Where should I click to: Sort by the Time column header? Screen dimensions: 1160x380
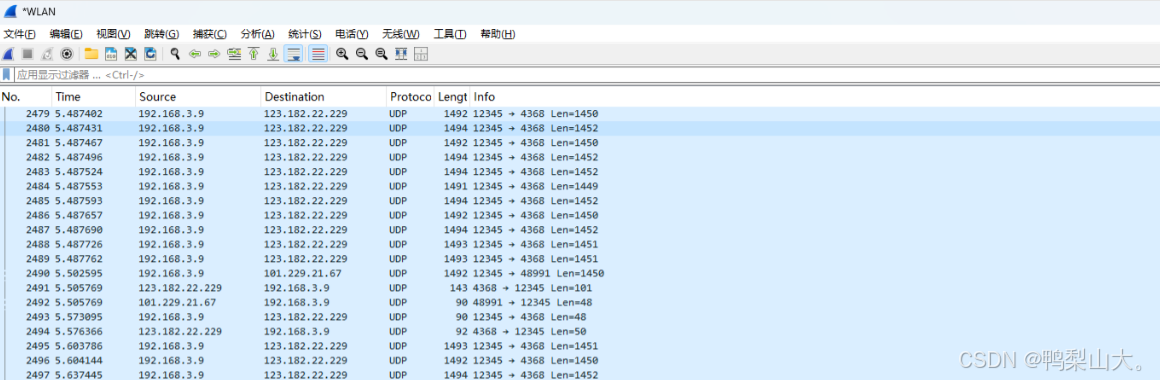[x=94, y=97]
